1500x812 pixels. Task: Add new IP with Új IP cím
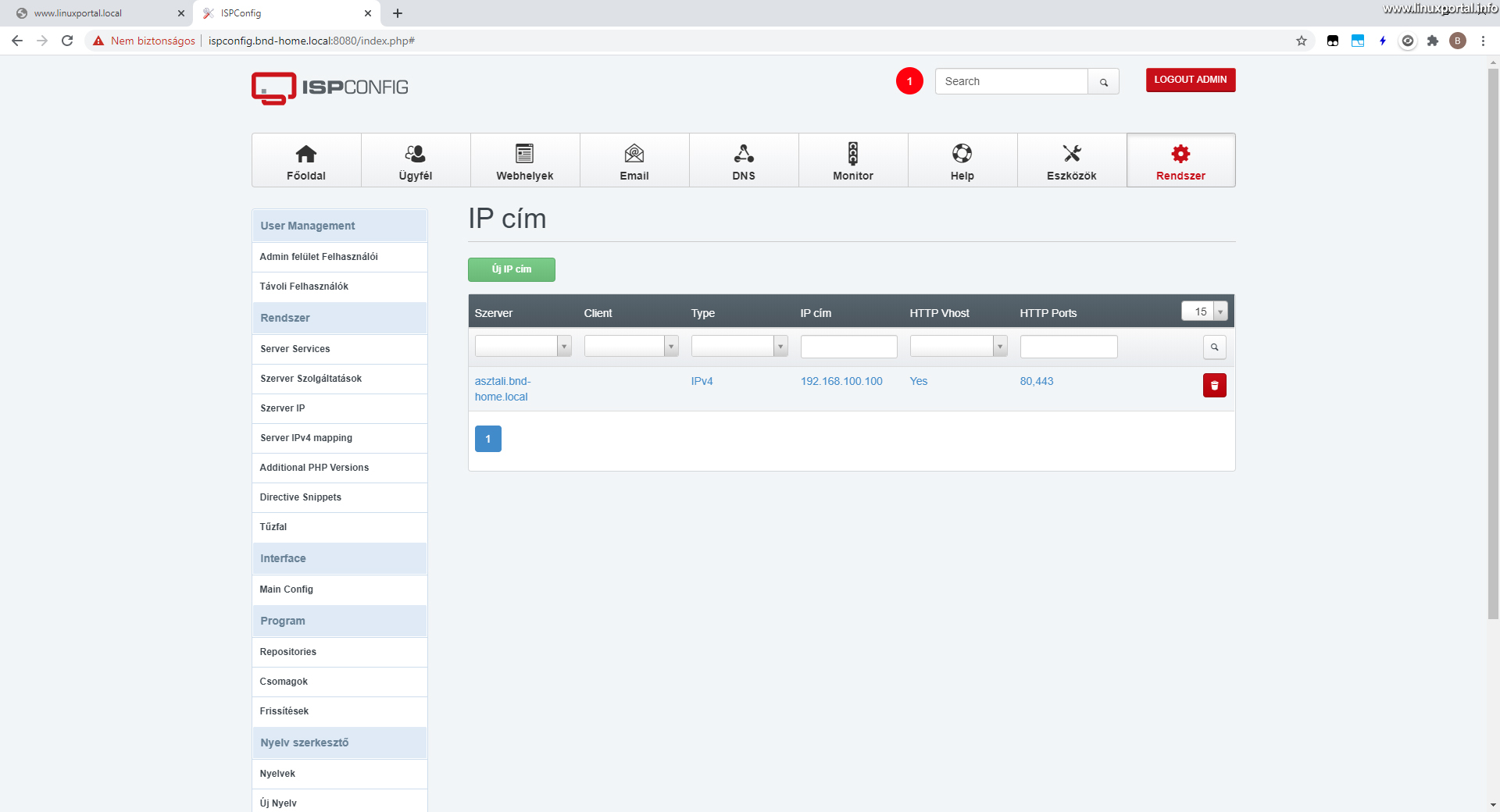click(512, 269)
